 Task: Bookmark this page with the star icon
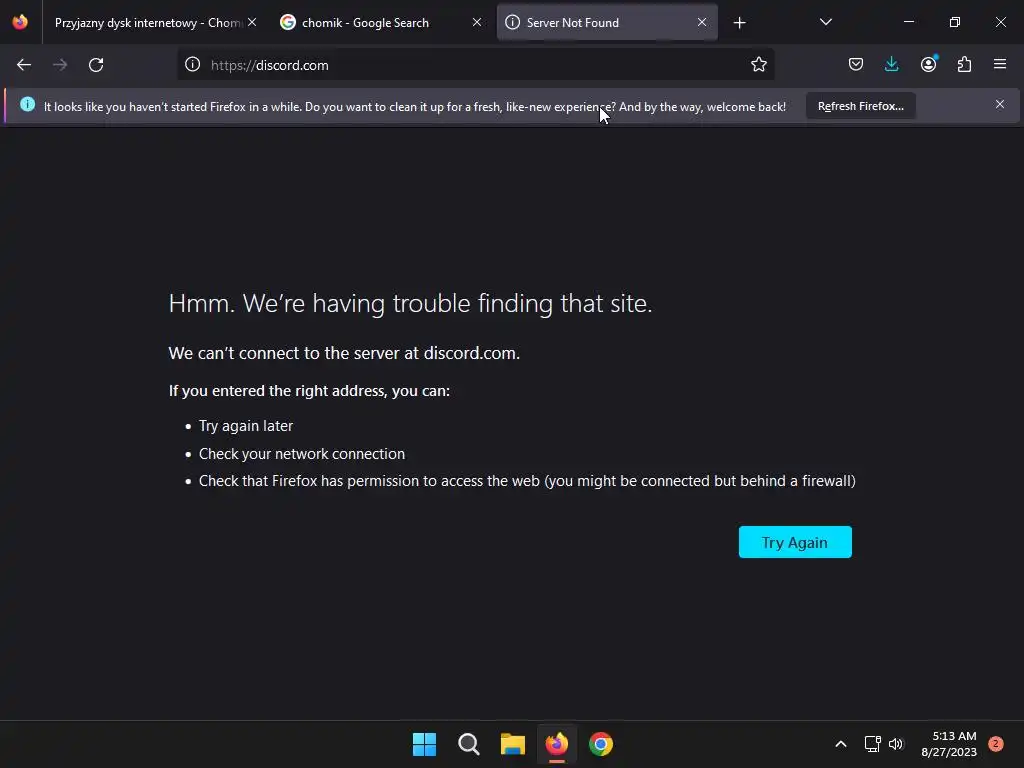click(x=758, y=65)
